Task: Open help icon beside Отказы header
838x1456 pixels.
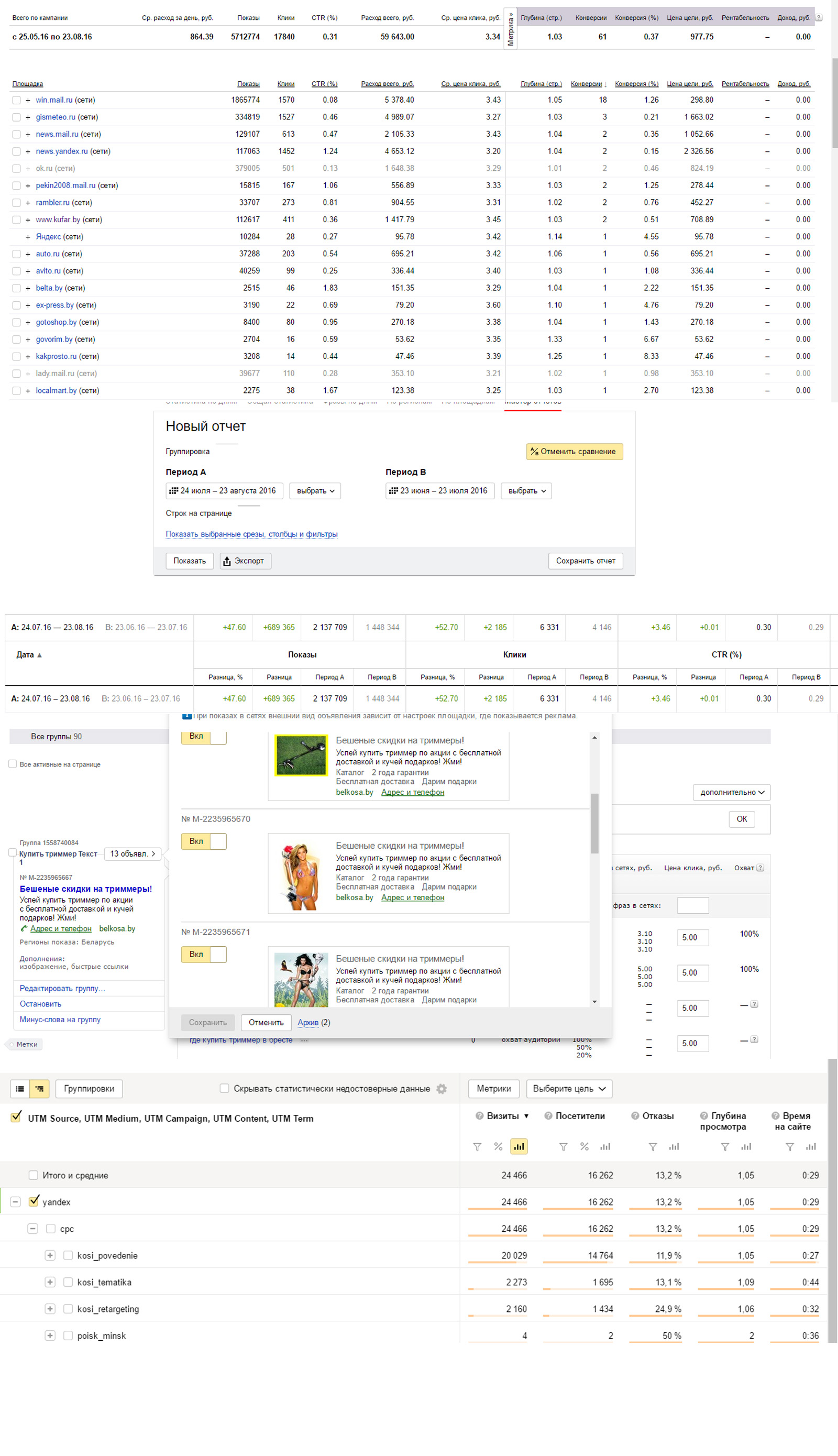Action: (x=635, y=1115)
